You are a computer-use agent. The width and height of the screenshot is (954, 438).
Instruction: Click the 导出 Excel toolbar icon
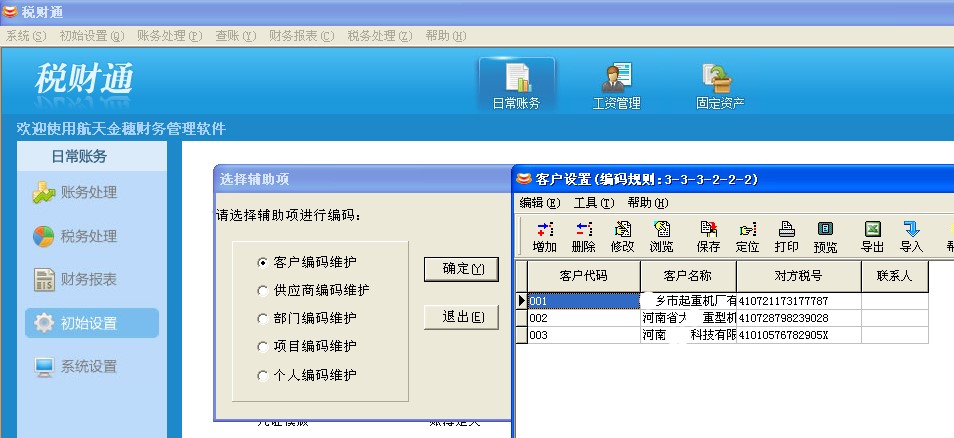click(872, 237)
